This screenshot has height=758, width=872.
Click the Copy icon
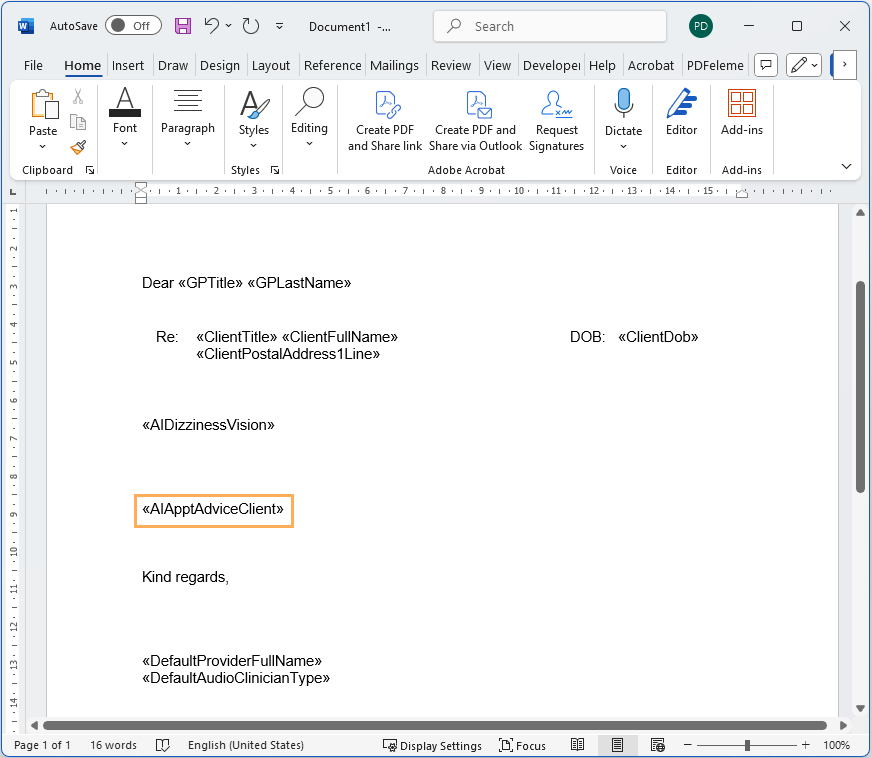pos(78,122)
